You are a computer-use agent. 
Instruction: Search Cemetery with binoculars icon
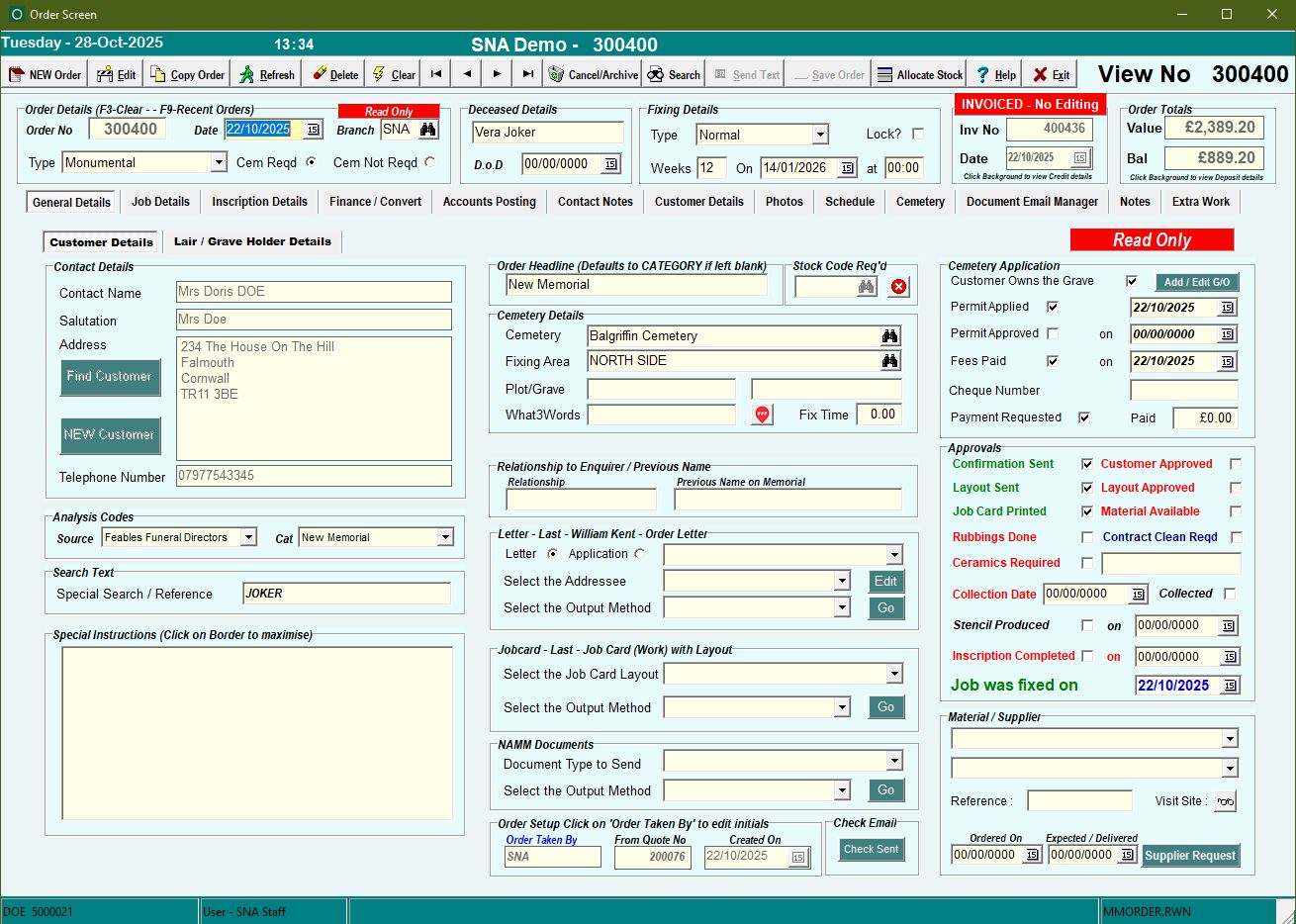pyautogui.click(x=890, y=336)
